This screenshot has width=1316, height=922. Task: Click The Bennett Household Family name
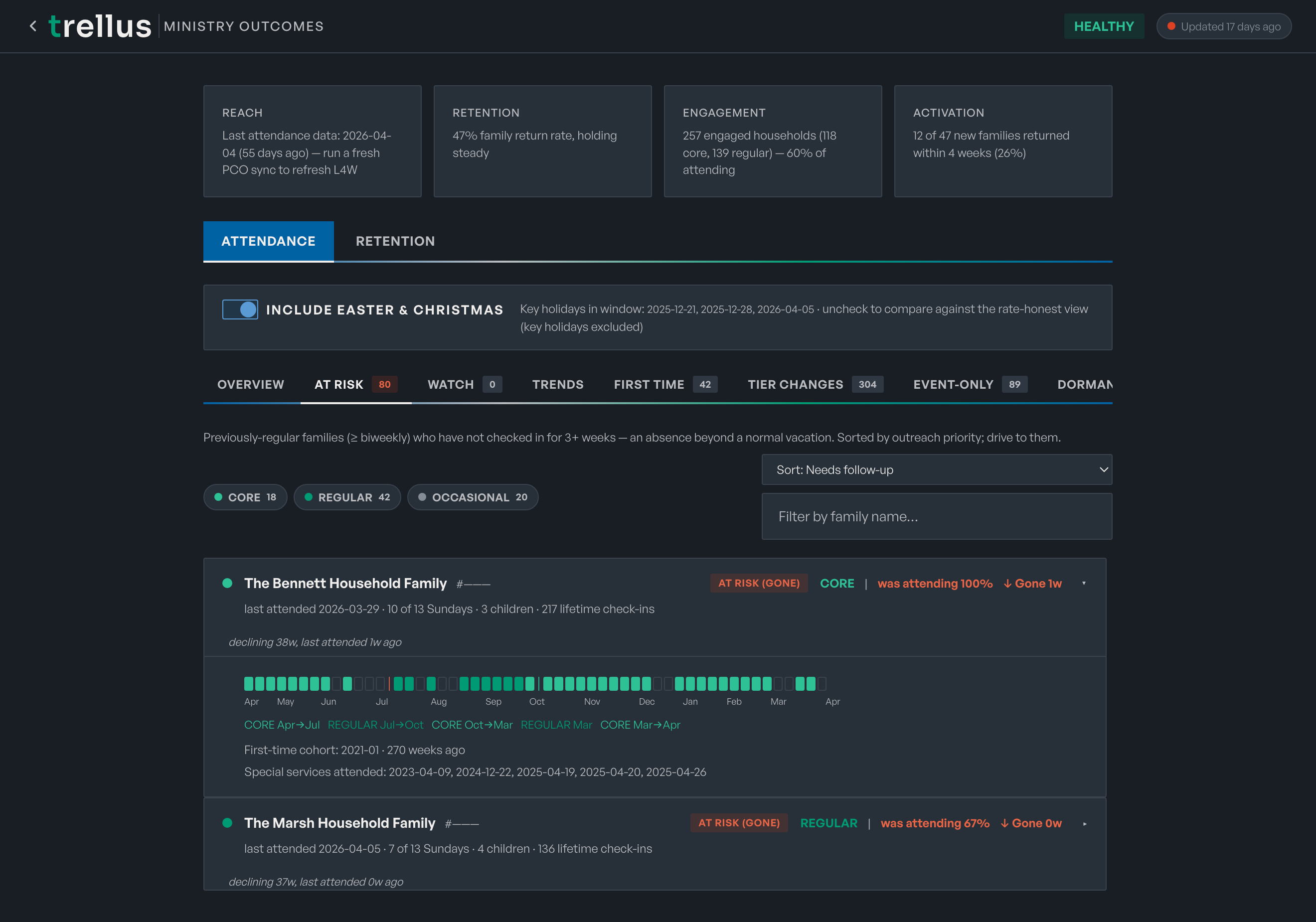345,583
